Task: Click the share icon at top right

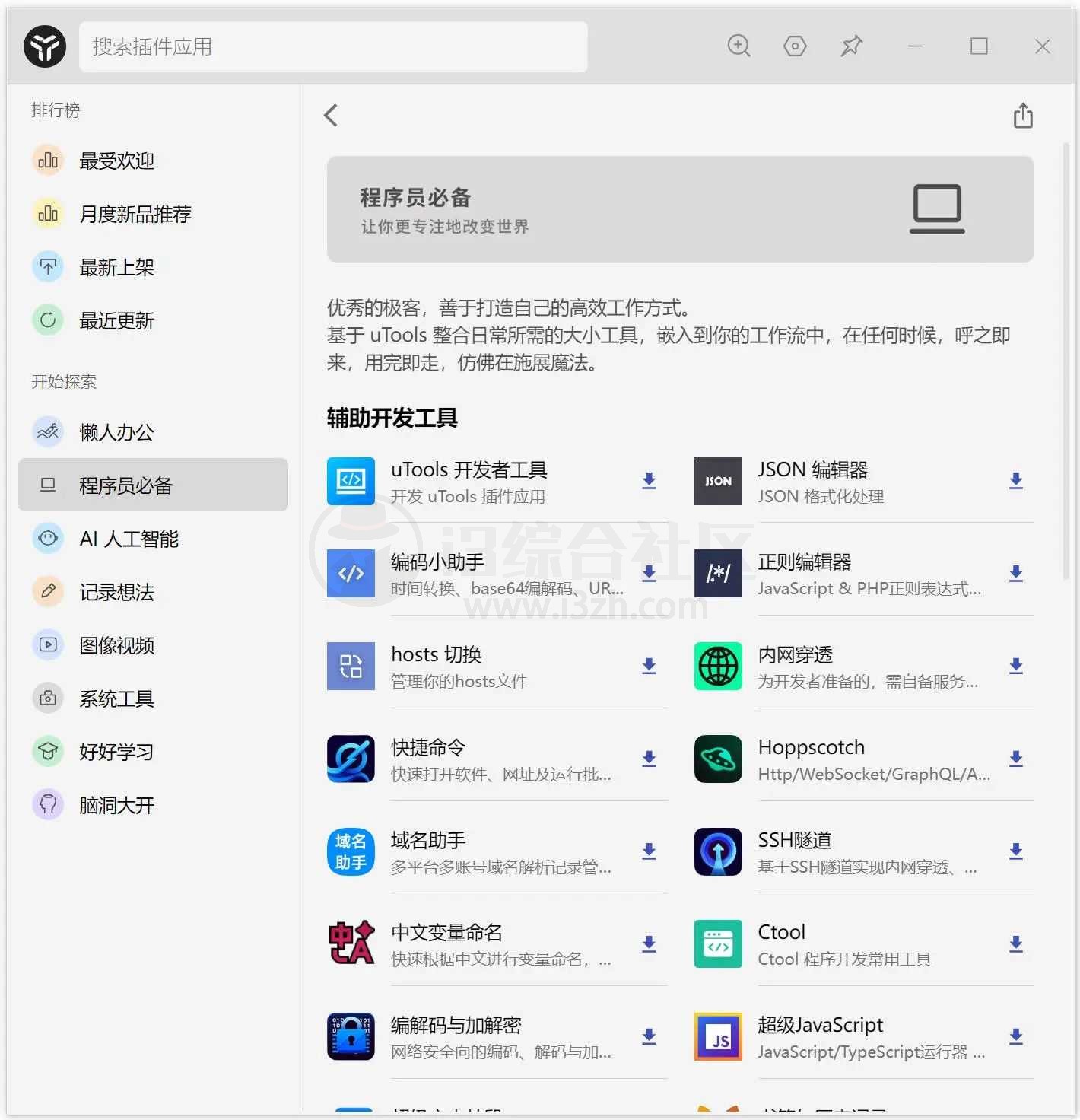Action: [1023, 116]
